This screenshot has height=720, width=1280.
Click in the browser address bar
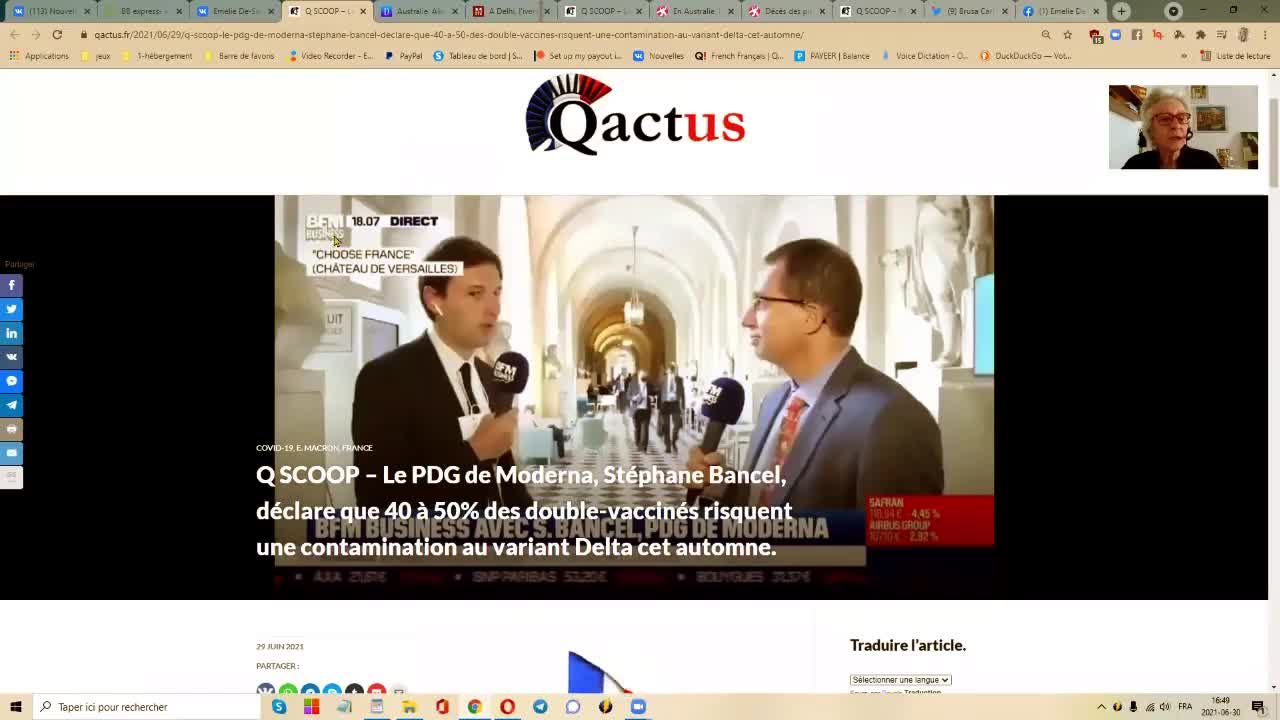560,35
